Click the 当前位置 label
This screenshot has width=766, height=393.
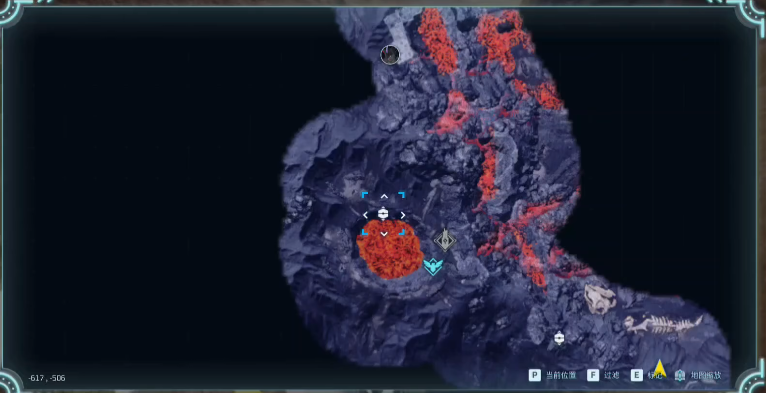coord(561,375)
